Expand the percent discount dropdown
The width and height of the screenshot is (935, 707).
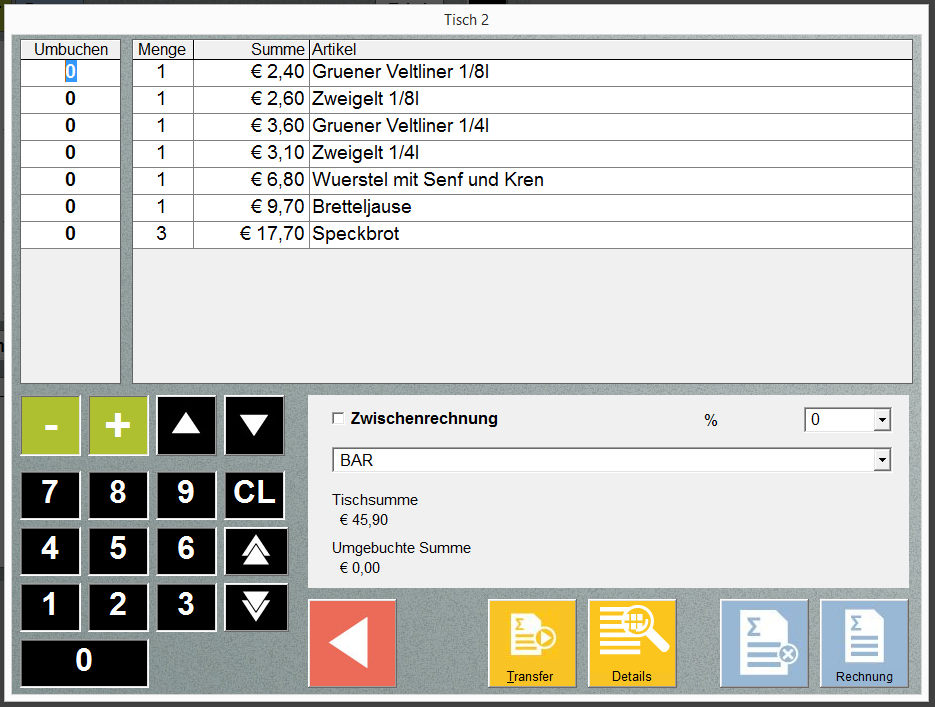881,420
